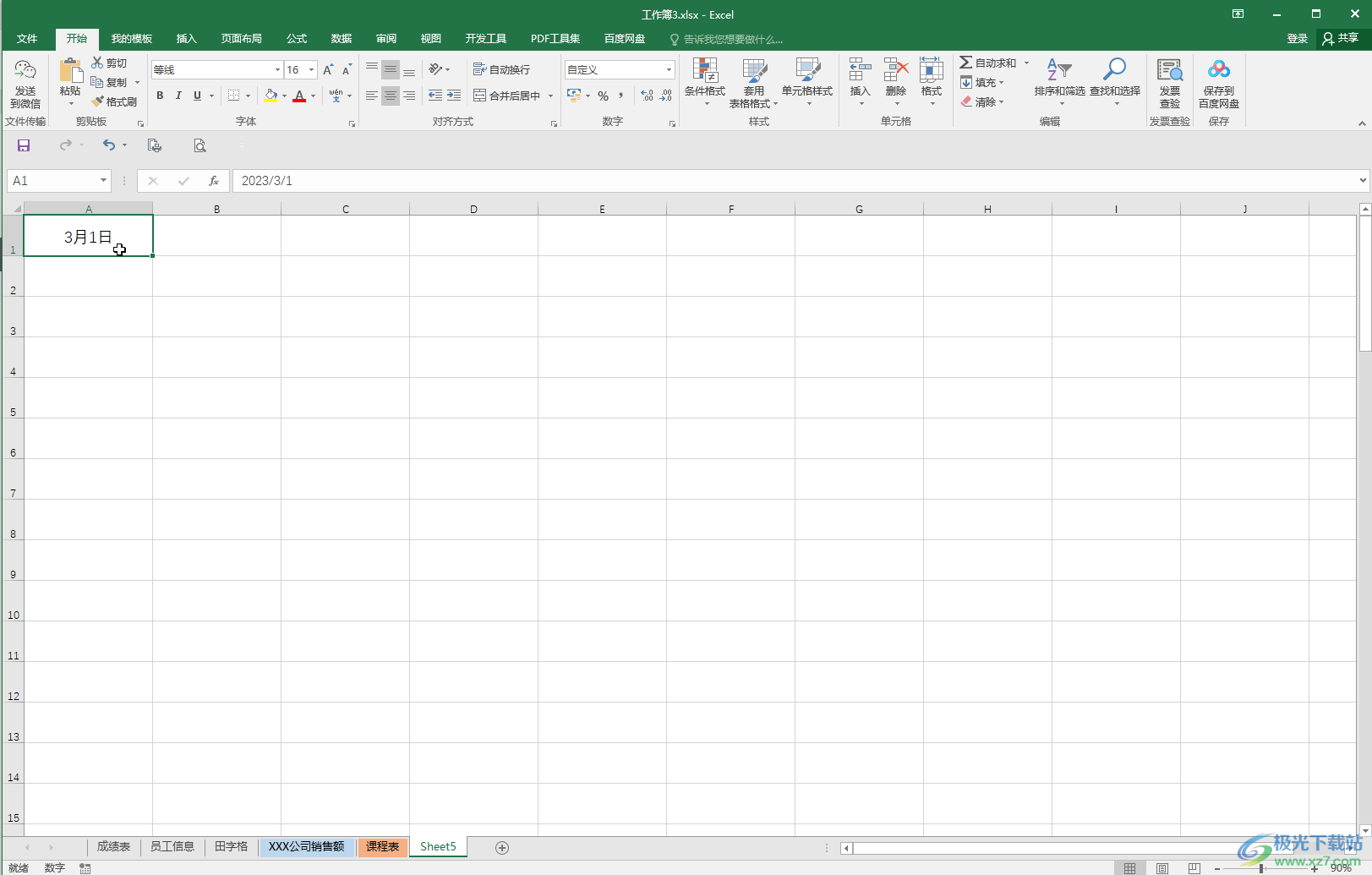1372x875 pixels.
Task: Switch to the 公式 Formulas tab
Action: 297,39
